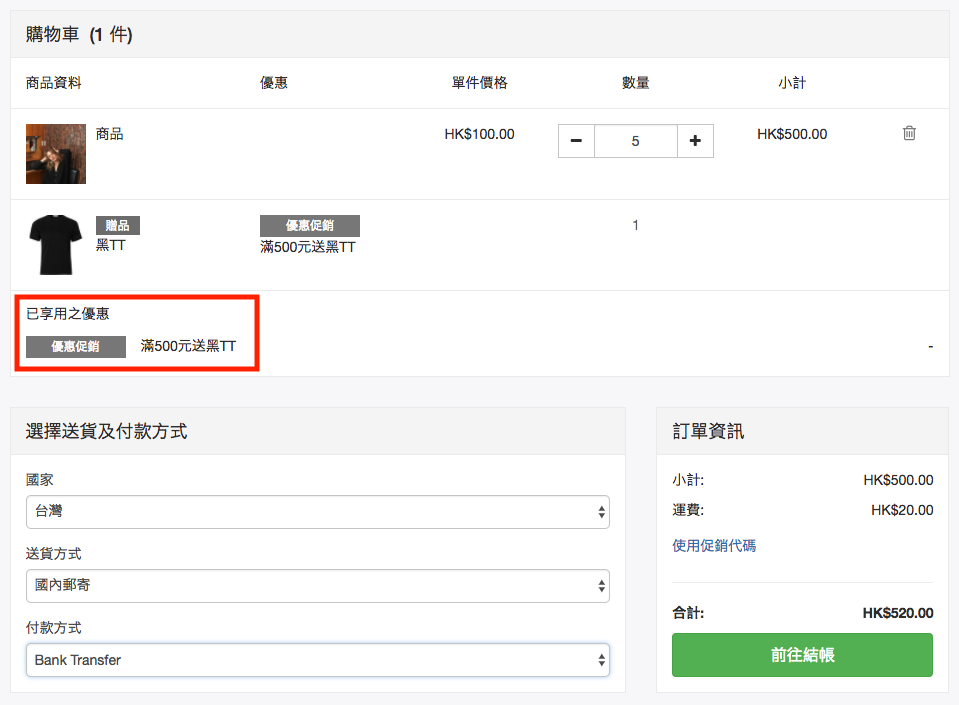The width and height of the screenshot is (959, 705).
Task: Click the 訂單資訊 heading
Action: pos(708,431)
